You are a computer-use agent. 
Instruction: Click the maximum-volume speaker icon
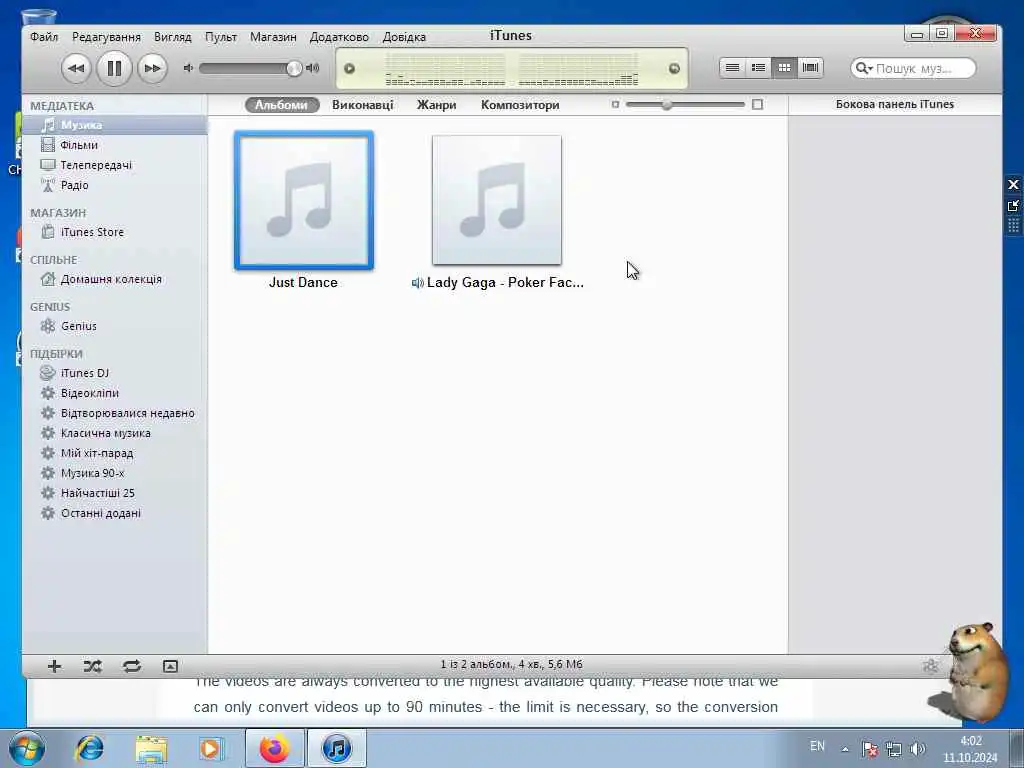pos(313,68)
